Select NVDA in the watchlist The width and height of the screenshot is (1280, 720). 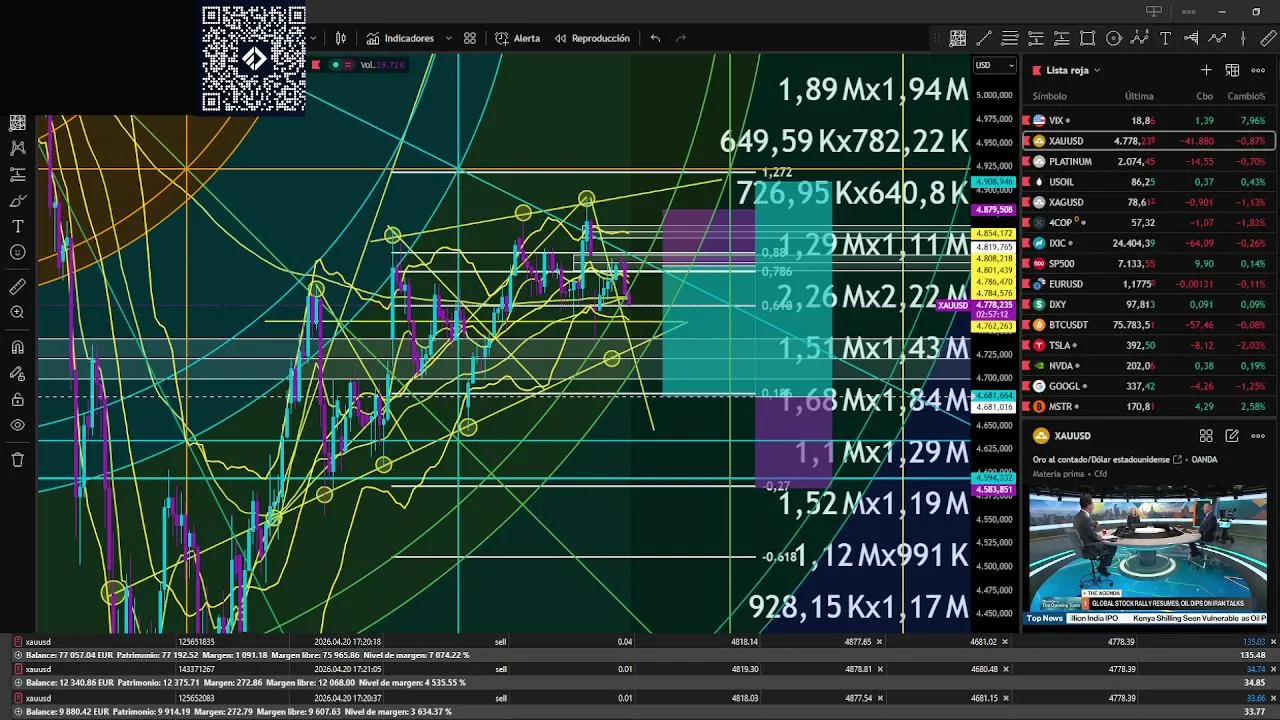(1149, 366)
